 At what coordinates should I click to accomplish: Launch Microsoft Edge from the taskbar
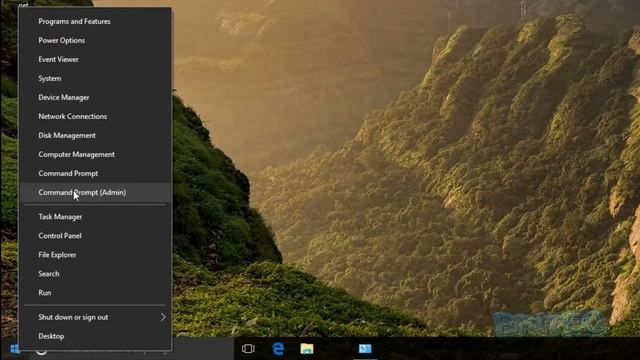(x=278, y=349)
